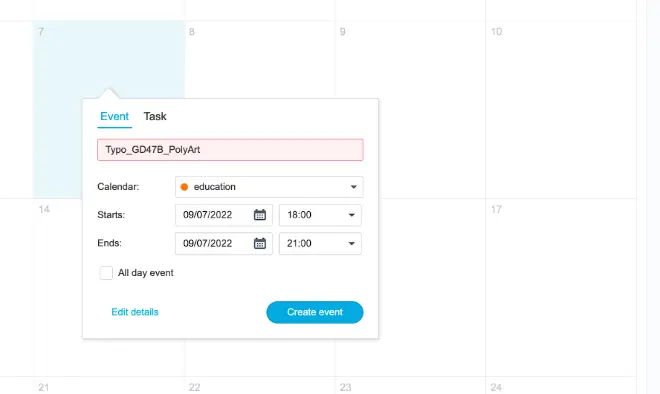Select day 22 cell in calendar
The width and height of the screenshot is (660, 394).
[259, 386]
